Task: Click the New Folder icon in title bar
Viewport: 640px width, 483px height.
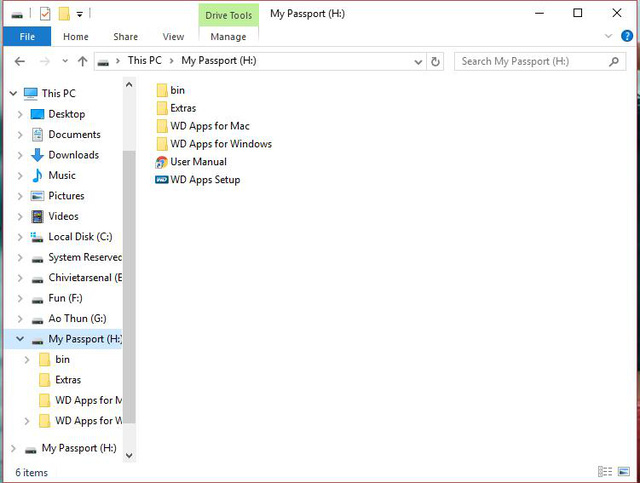Action: (x=64, y=14)
